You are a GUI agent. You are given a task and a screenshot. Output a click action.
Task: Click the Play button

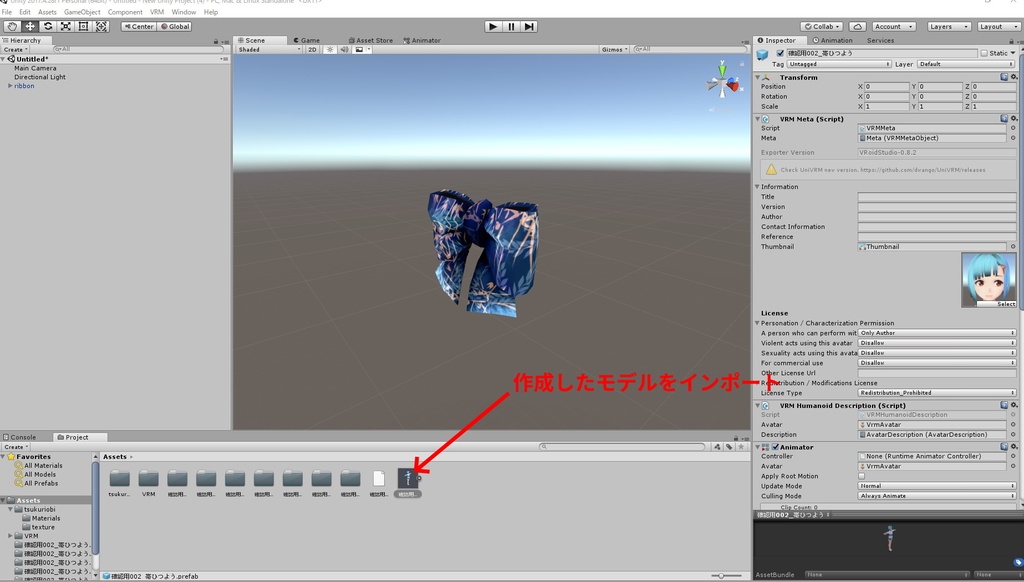(493, 26)
